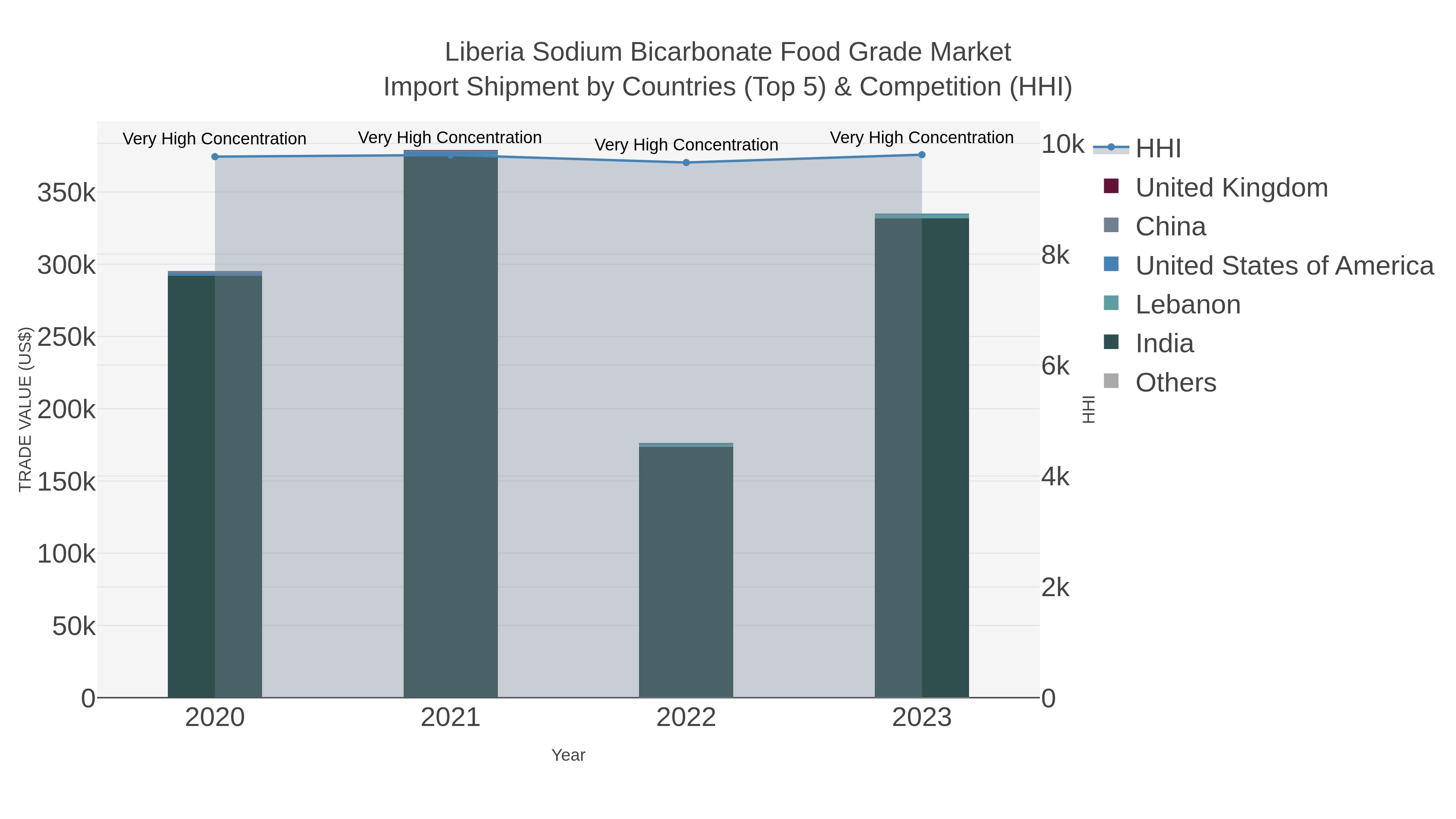Click Very High Concentration label above 2021
Viewport: 1456px width, 819px height.
point(450,138)
